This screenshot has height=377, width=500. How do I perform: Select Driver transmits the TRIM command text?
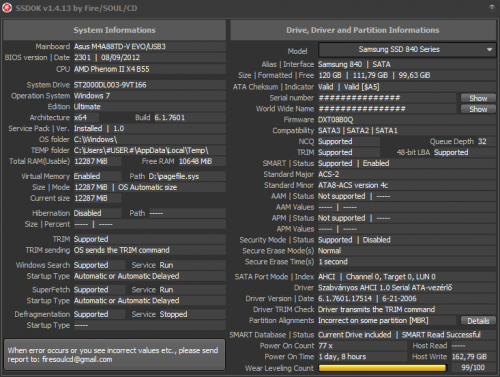[x=376, y=310]
